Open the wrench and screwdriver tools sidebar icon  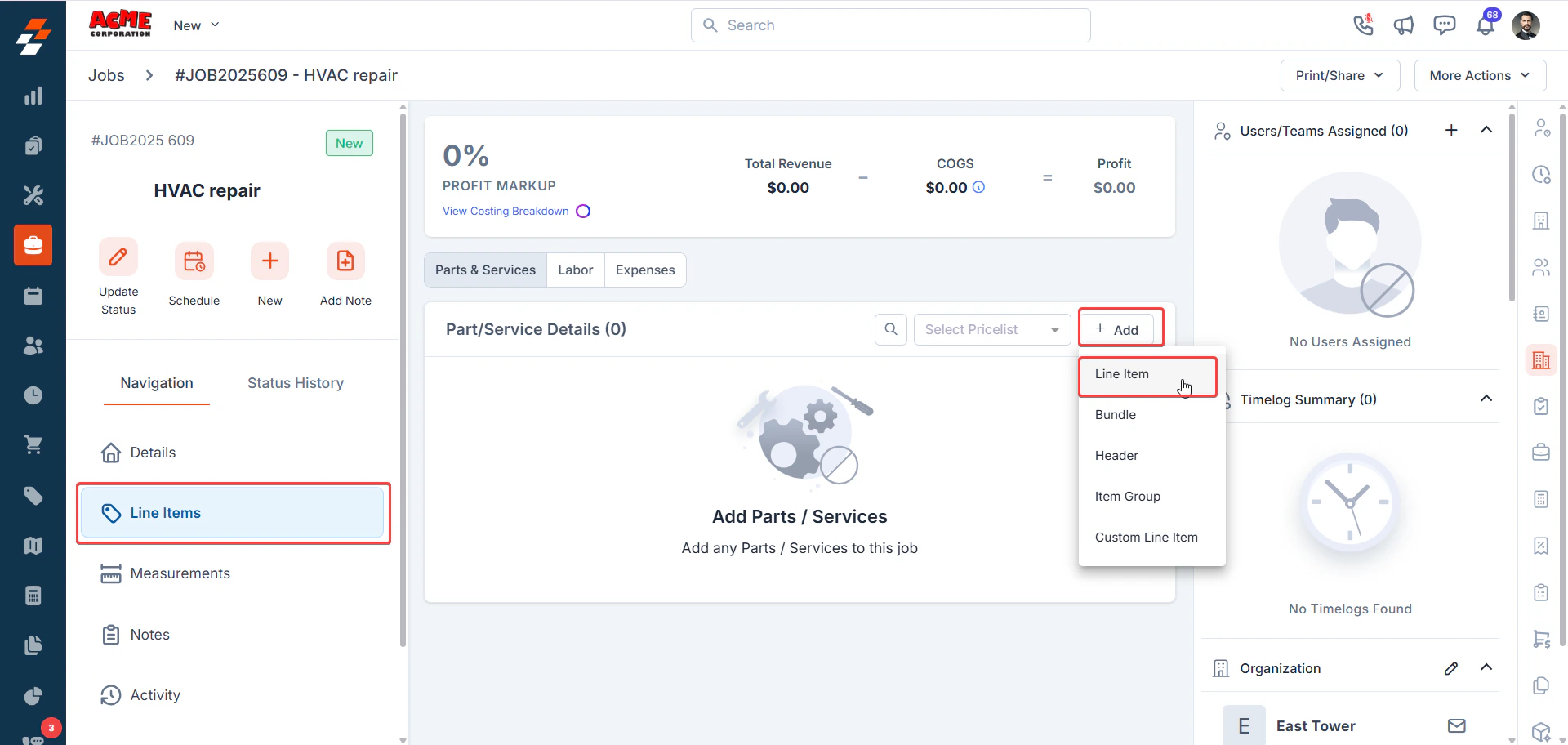coord(33,195)
